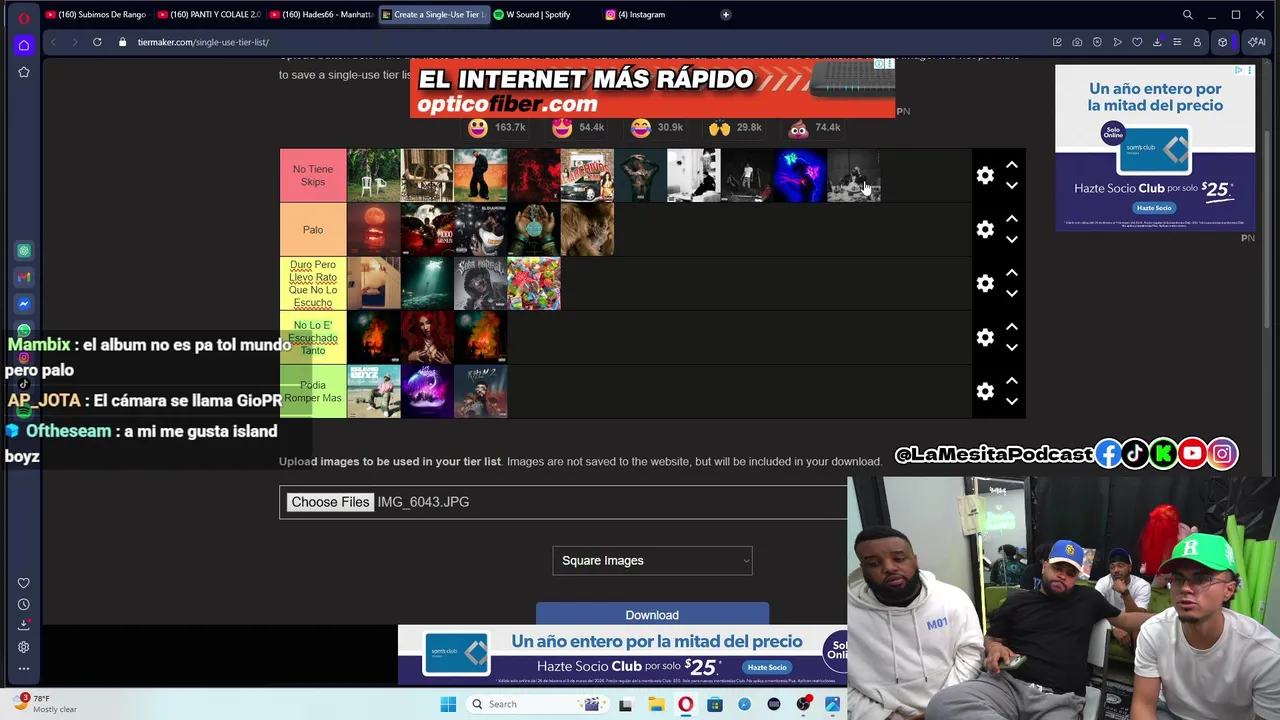The height and width of the screenshot is (720, 1280).
Task: Click the Choose Files button
Action: (330, 502)
